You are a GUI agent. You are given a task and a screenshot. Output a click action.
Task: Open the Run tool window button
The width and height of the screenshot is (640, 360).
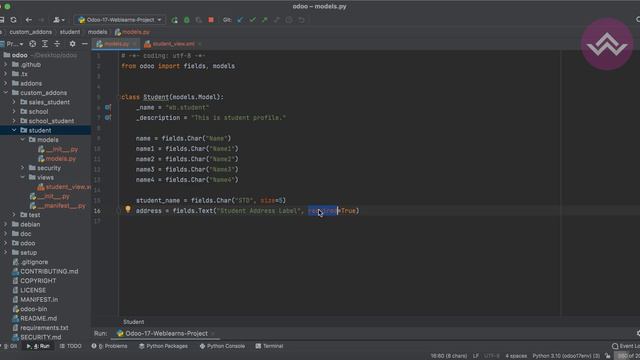click(x=38, y=346)
